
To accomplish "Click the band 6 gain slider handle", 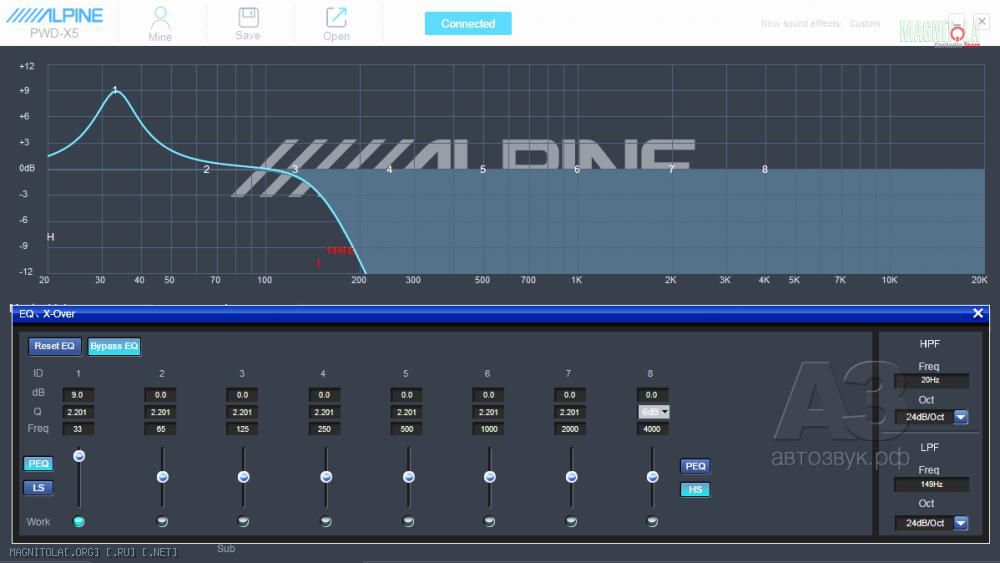I will (490, 477).
